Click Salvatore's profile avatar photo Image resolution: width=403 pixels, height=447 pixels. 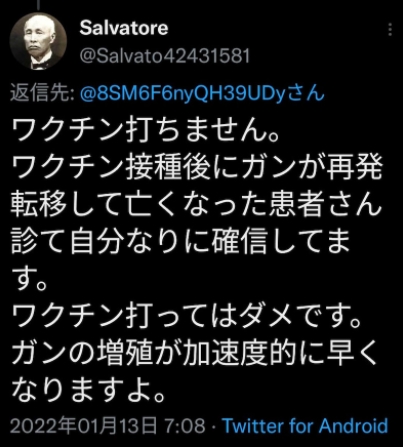(38, 41)
